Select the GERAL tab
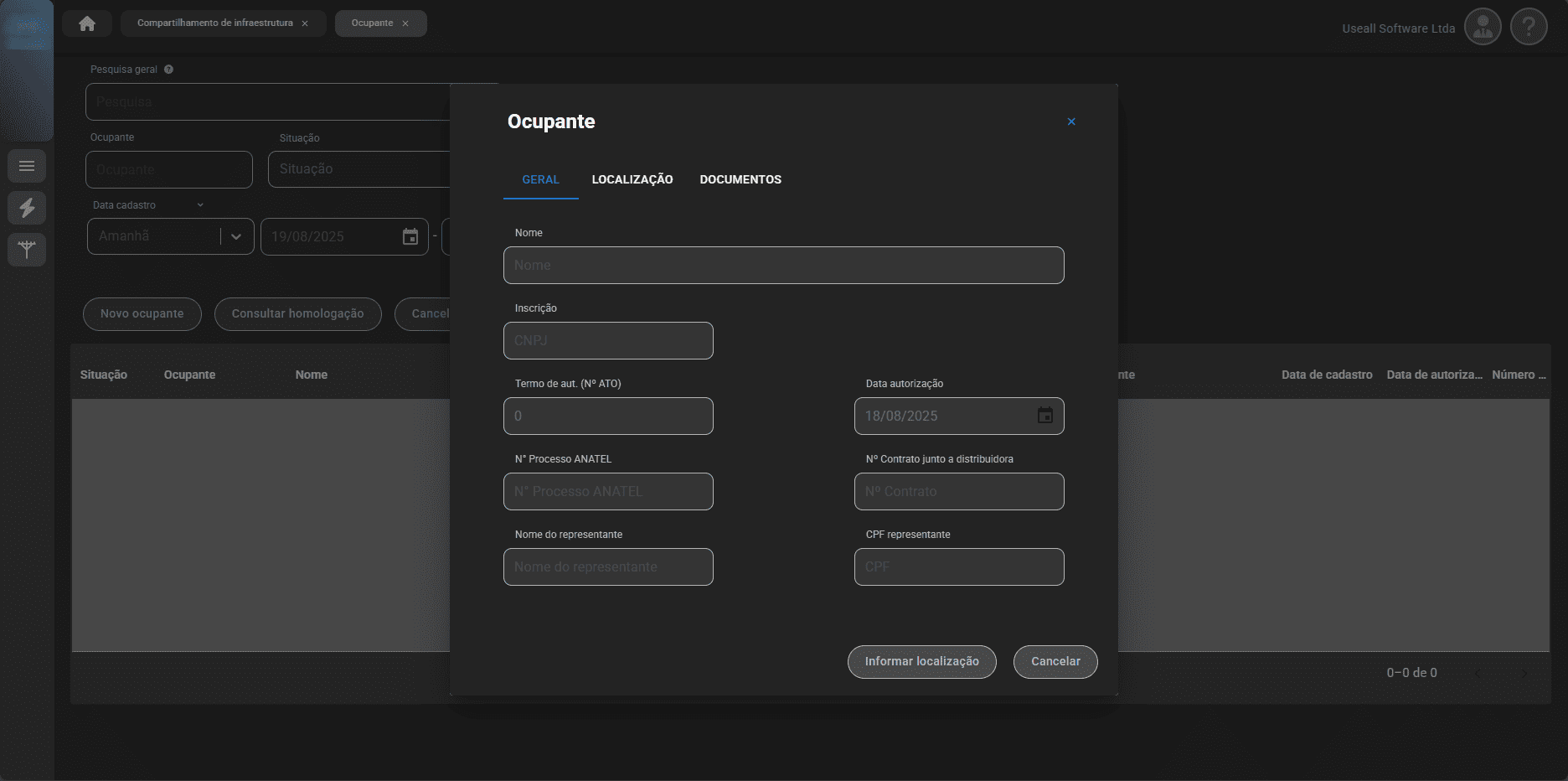The height and width of the screenshot is (781, 1568). coord(540,179)
